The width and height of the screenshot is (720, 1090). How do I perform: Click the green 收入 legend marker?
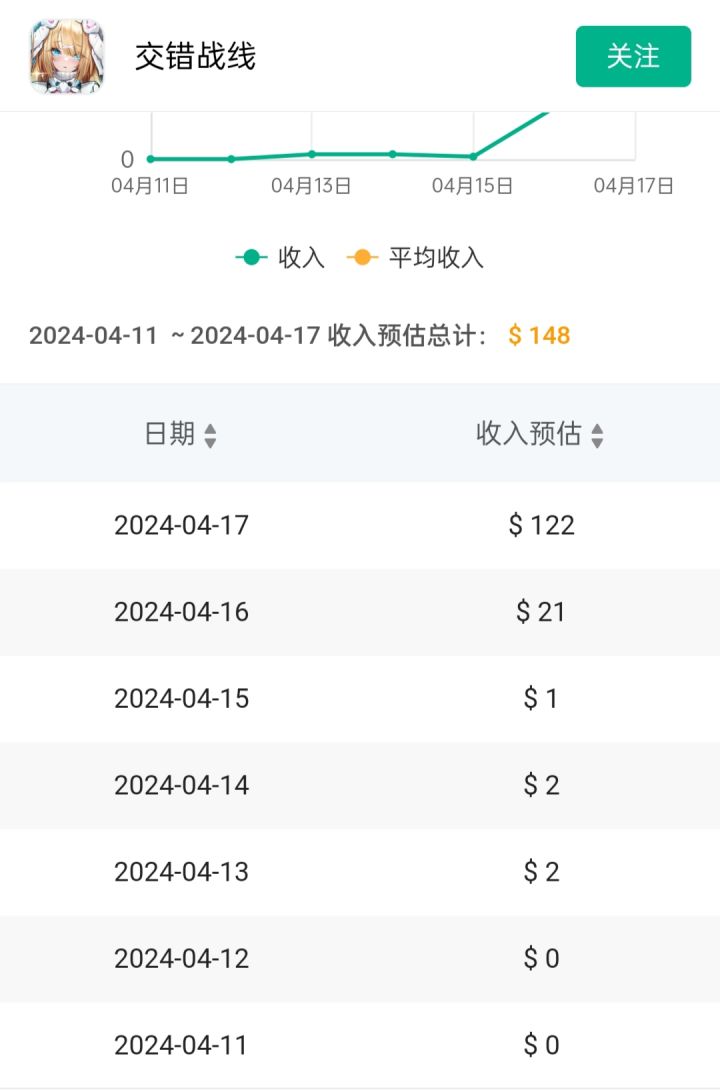click(x=252, y=257)
